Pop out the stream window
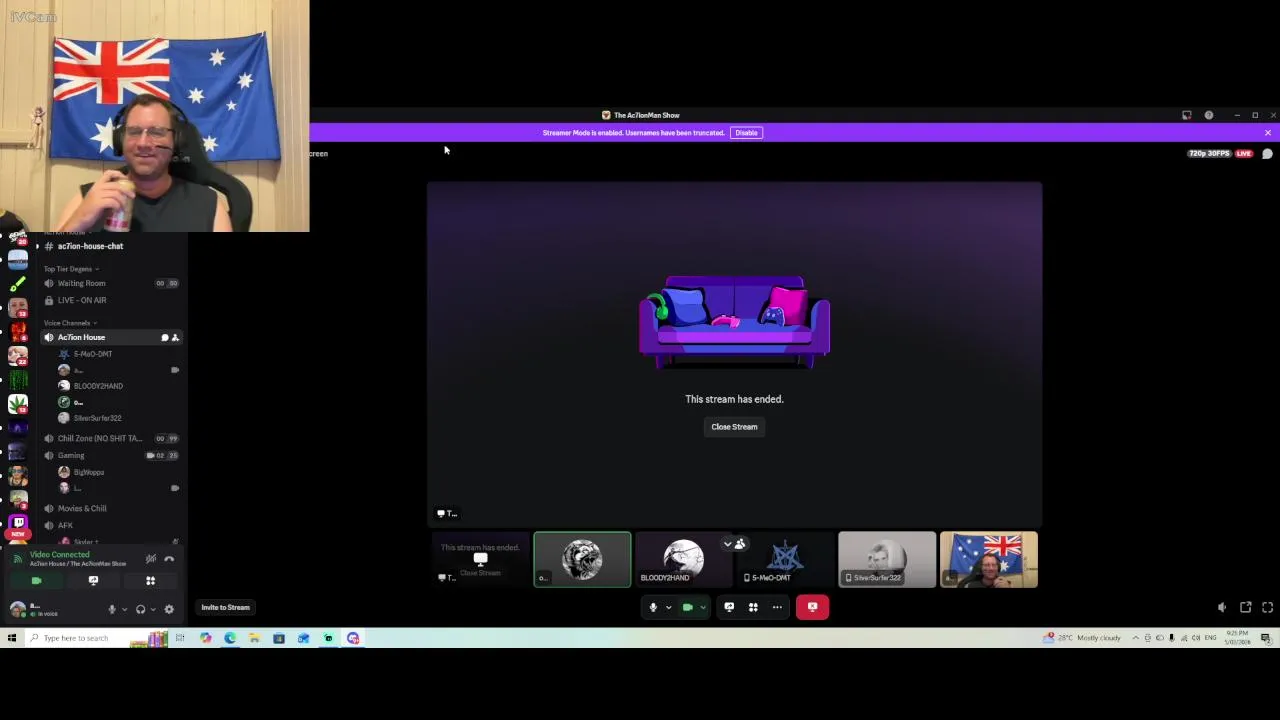The height and width of the screenshot is (720, 1280). coord(1246,607)
